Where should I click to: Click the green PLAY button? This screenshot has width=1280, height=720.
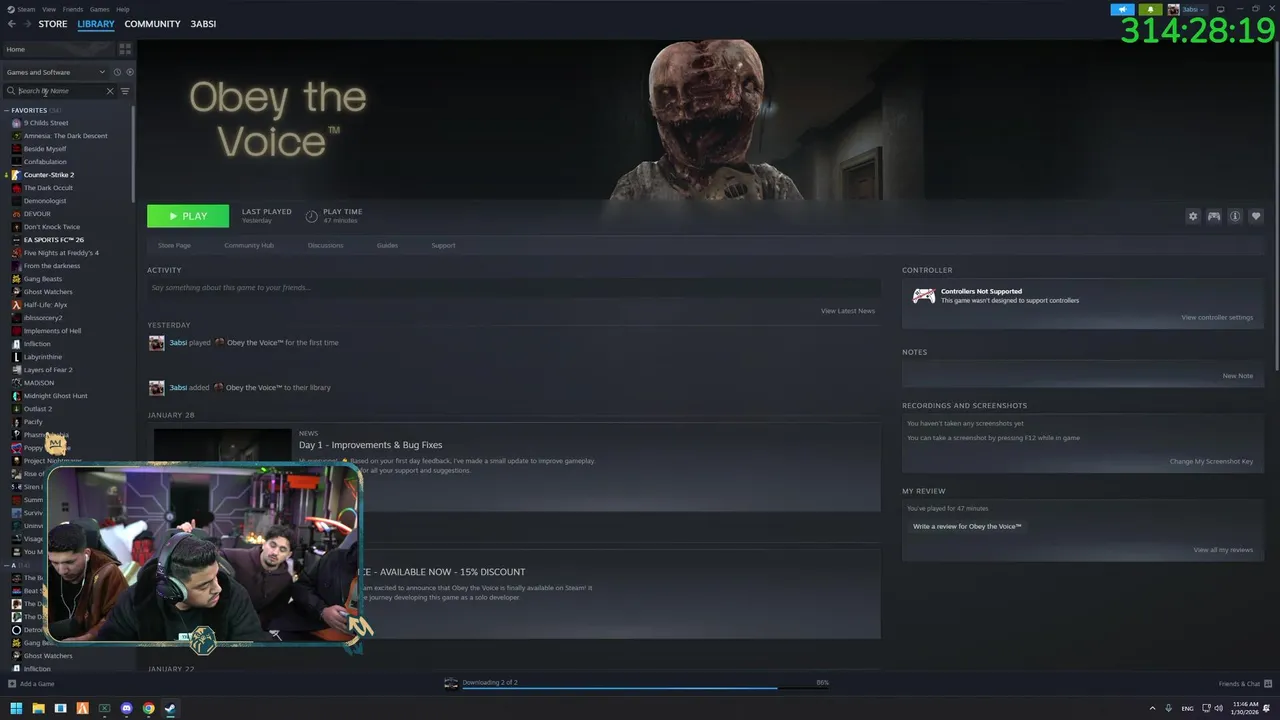click(x=188, y=216)
